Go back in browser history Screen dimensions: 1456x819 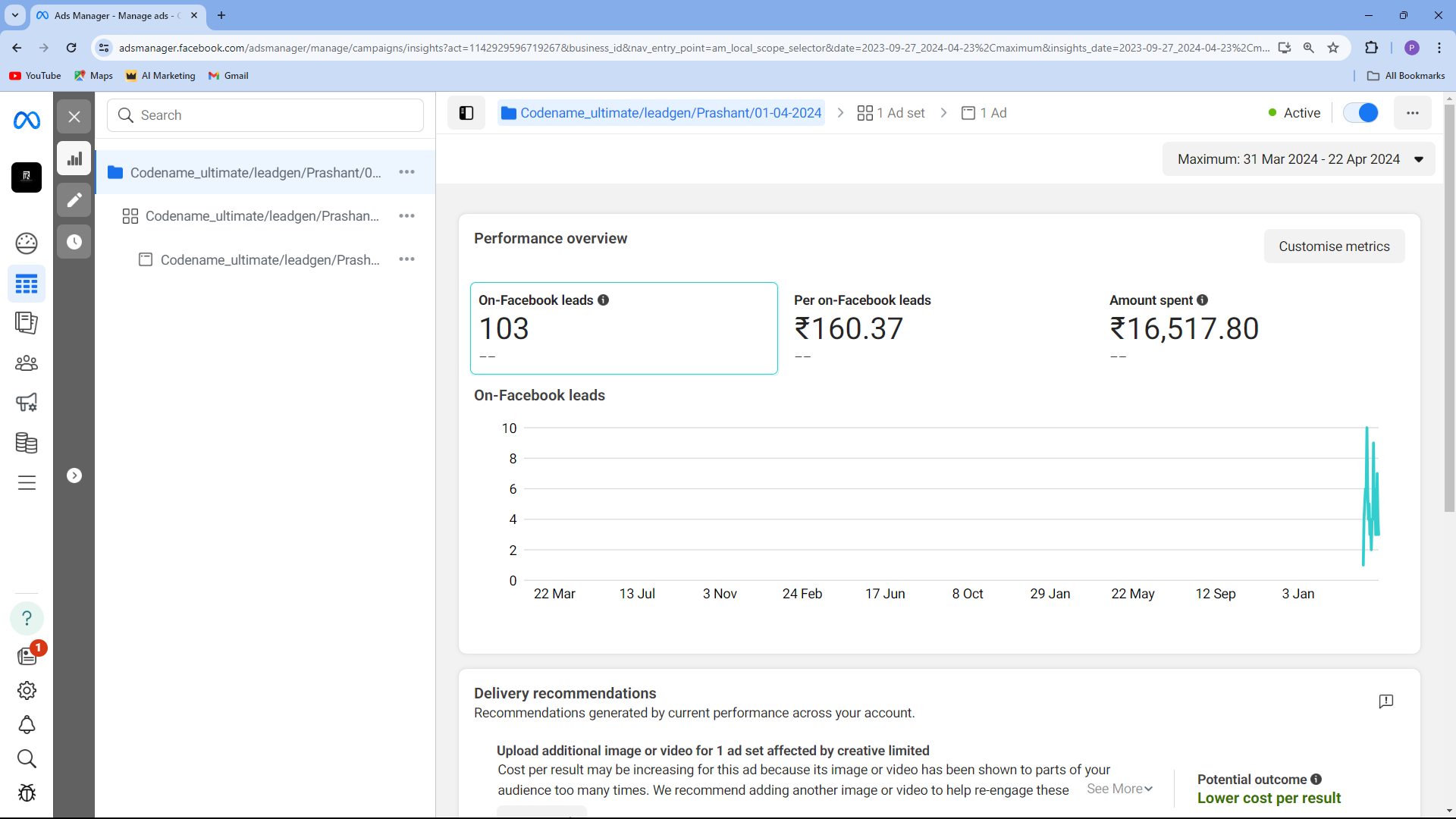coord(17,48)
